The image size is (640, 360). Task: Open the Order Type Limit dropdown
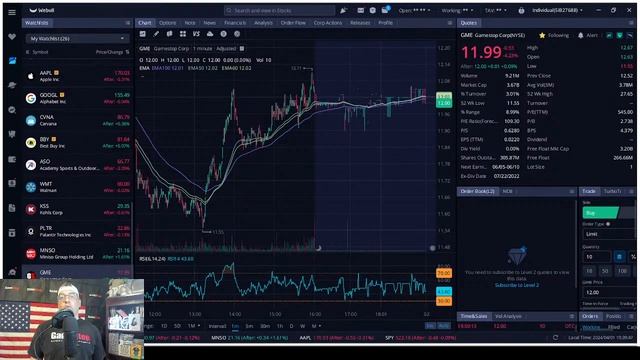tap(609, 234)
